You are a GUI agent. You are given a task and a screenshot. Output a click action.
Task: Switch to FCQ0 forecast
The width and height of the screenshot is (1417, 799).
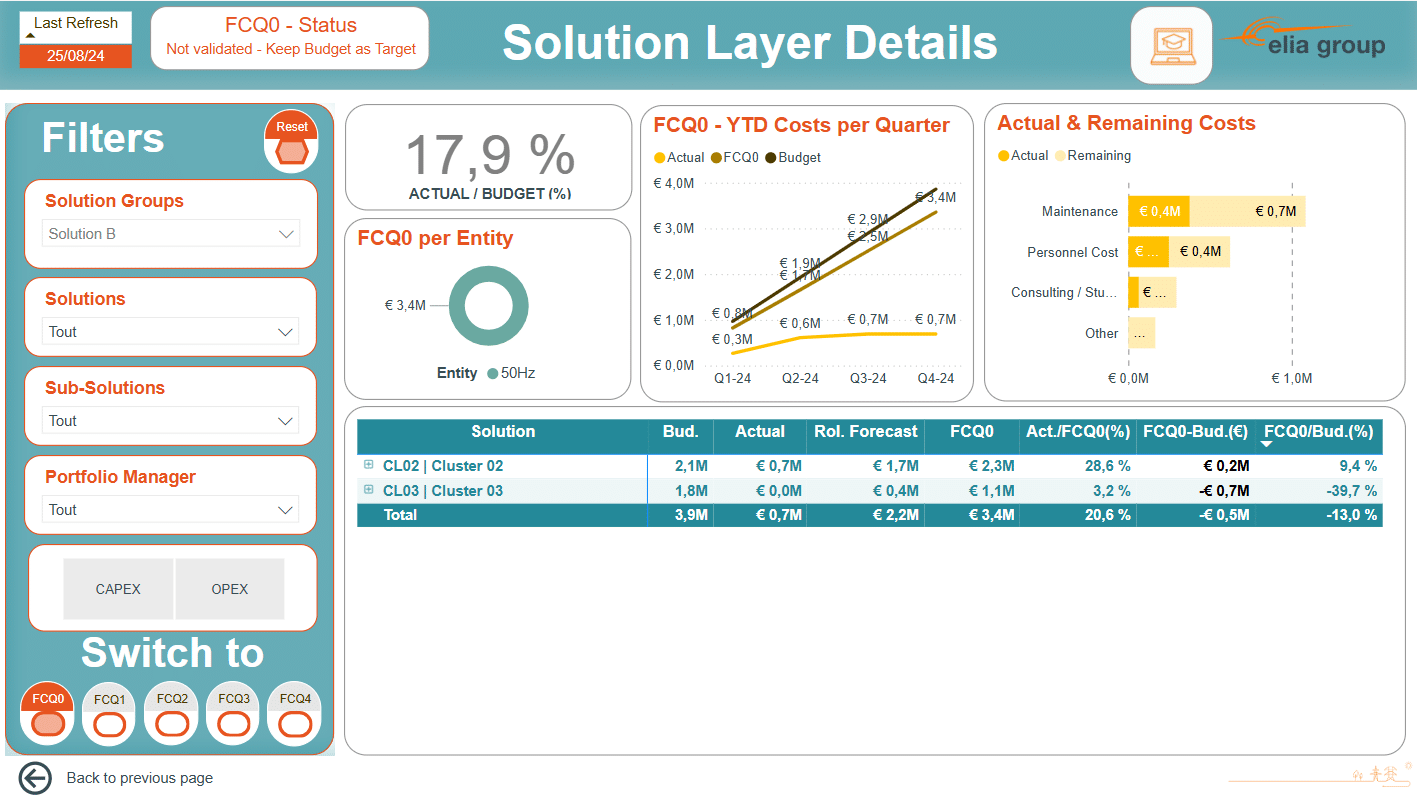[47, 714]
